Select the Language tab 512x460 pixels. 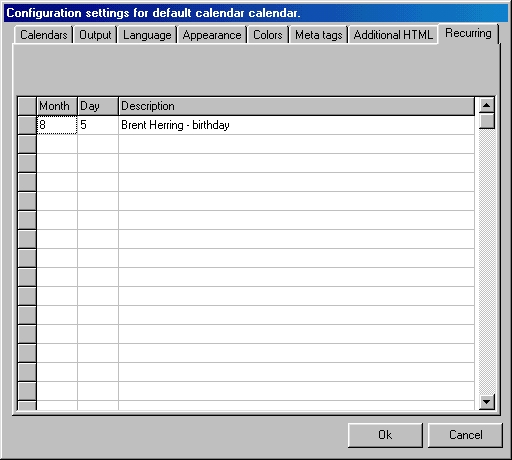click(x=147, y=35)
